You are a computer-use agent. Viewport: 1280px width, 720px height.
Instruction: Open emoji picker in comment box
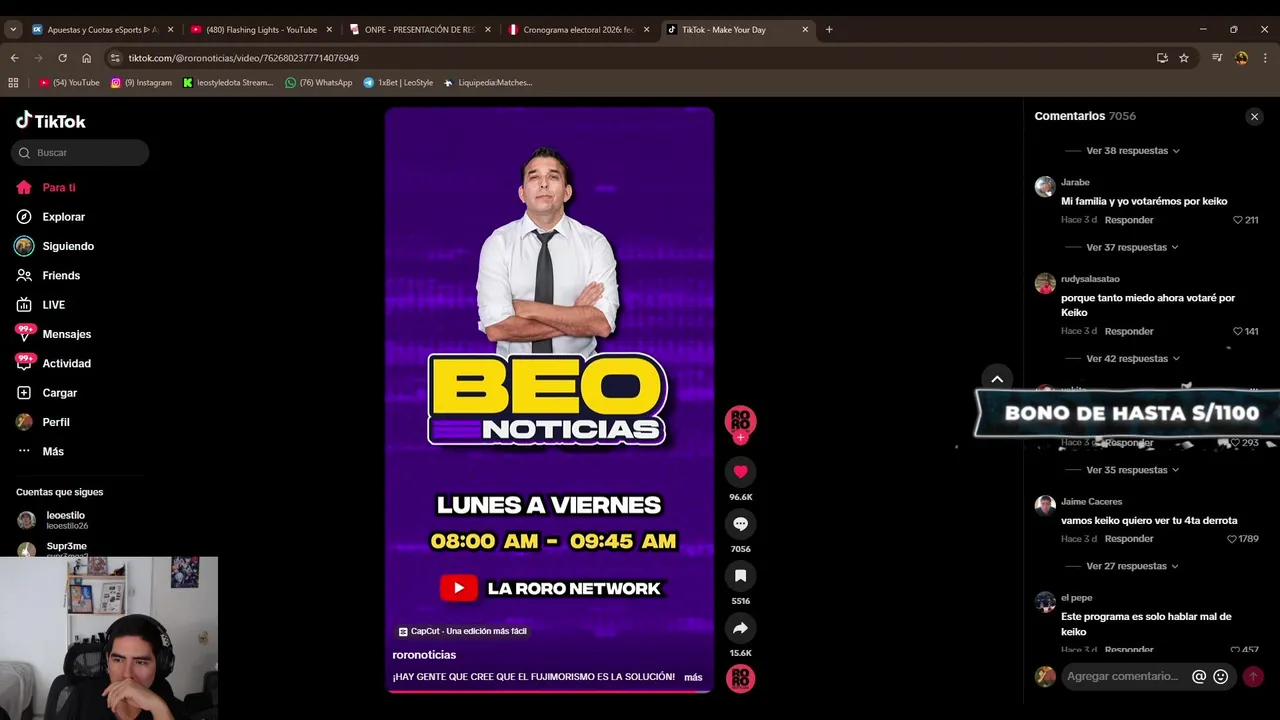1220,677
